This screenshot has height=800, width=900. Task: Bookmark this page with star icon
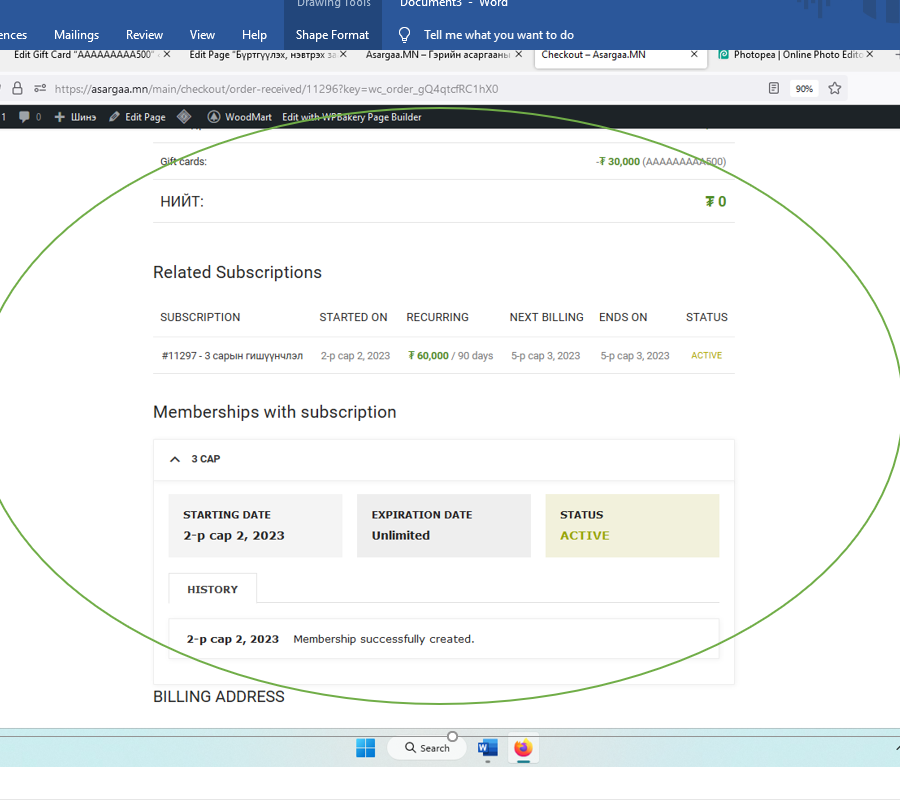pos(835,88)
